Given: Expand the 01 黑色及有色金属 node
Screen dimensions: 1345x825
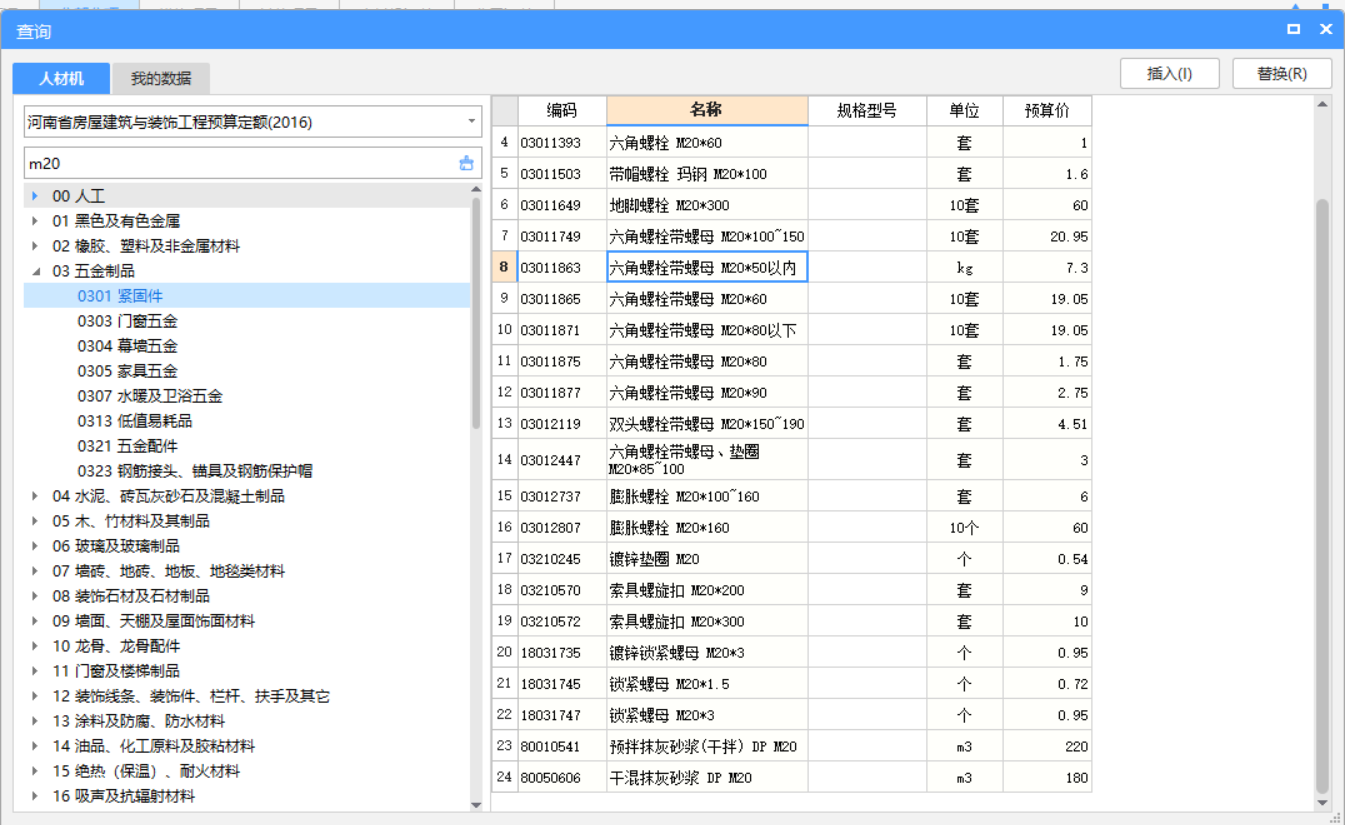Looking at the screenshot, I should [36, 221].
